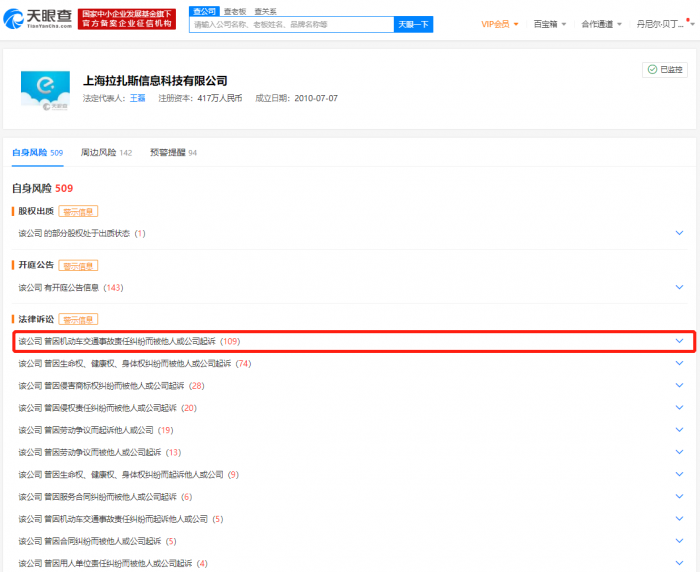Expand the equity pledge status row chevron

pos(679,233)
